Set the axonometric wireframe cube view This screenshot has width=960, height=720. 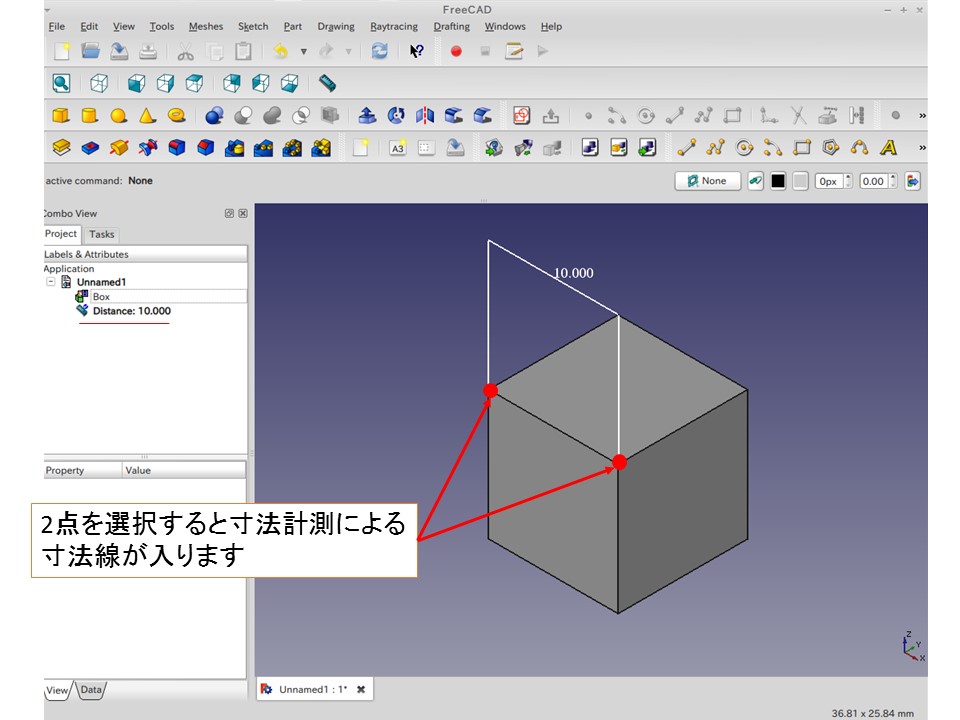click(99, 83)
